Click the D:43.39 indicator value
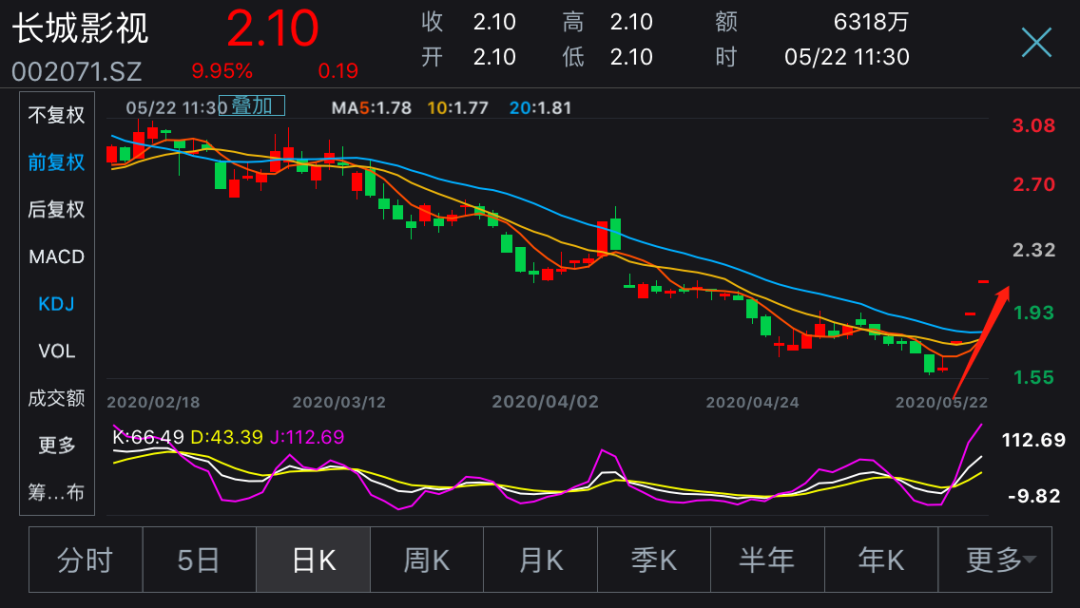The height and width of the screenshot is (608, 1080). tap(227, 437)
